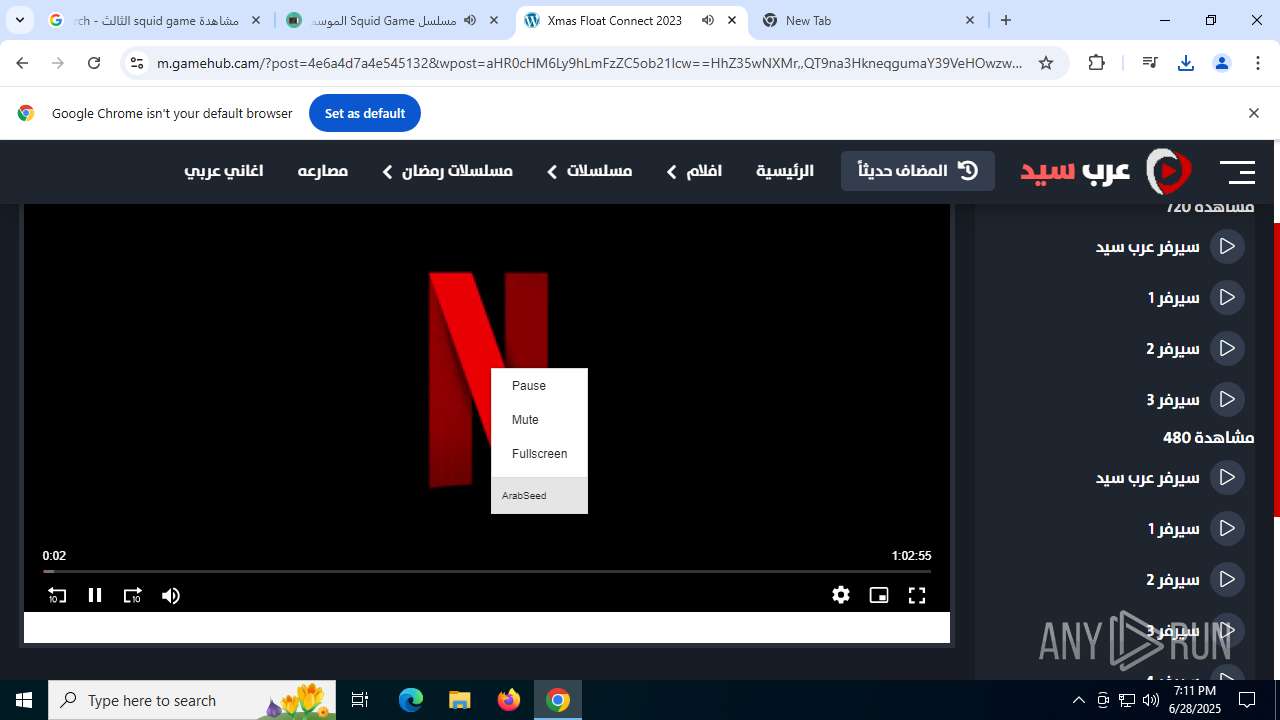Screen dimensions: 1280x720
Task: Play سيرفر 2 under مشاهدة 480
Action: [x=1196, y=579]
